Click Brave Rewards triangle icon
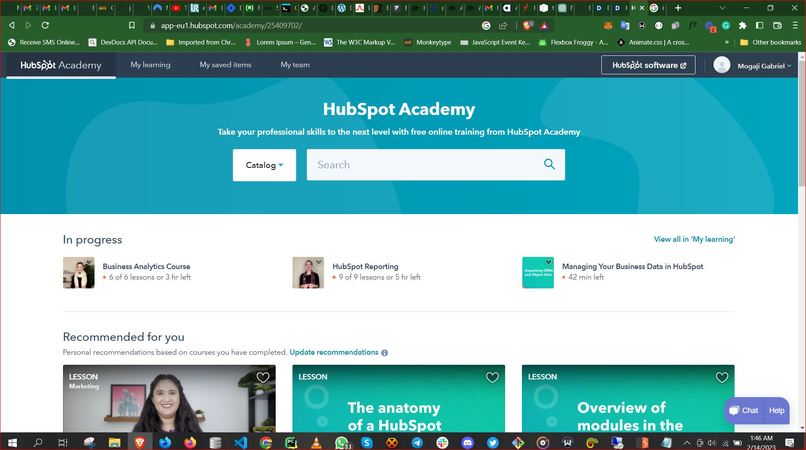Screen dimensions: 806x450 coord(544,25)
